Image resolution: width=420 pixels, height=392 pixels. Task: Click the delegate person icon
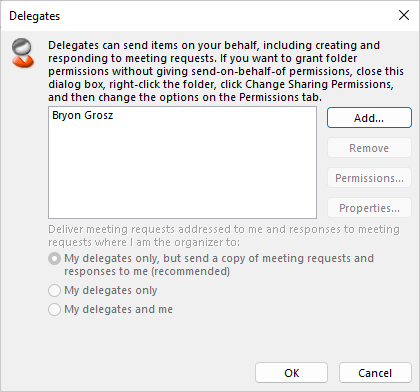pyautogui.click(x=22, y=53)
